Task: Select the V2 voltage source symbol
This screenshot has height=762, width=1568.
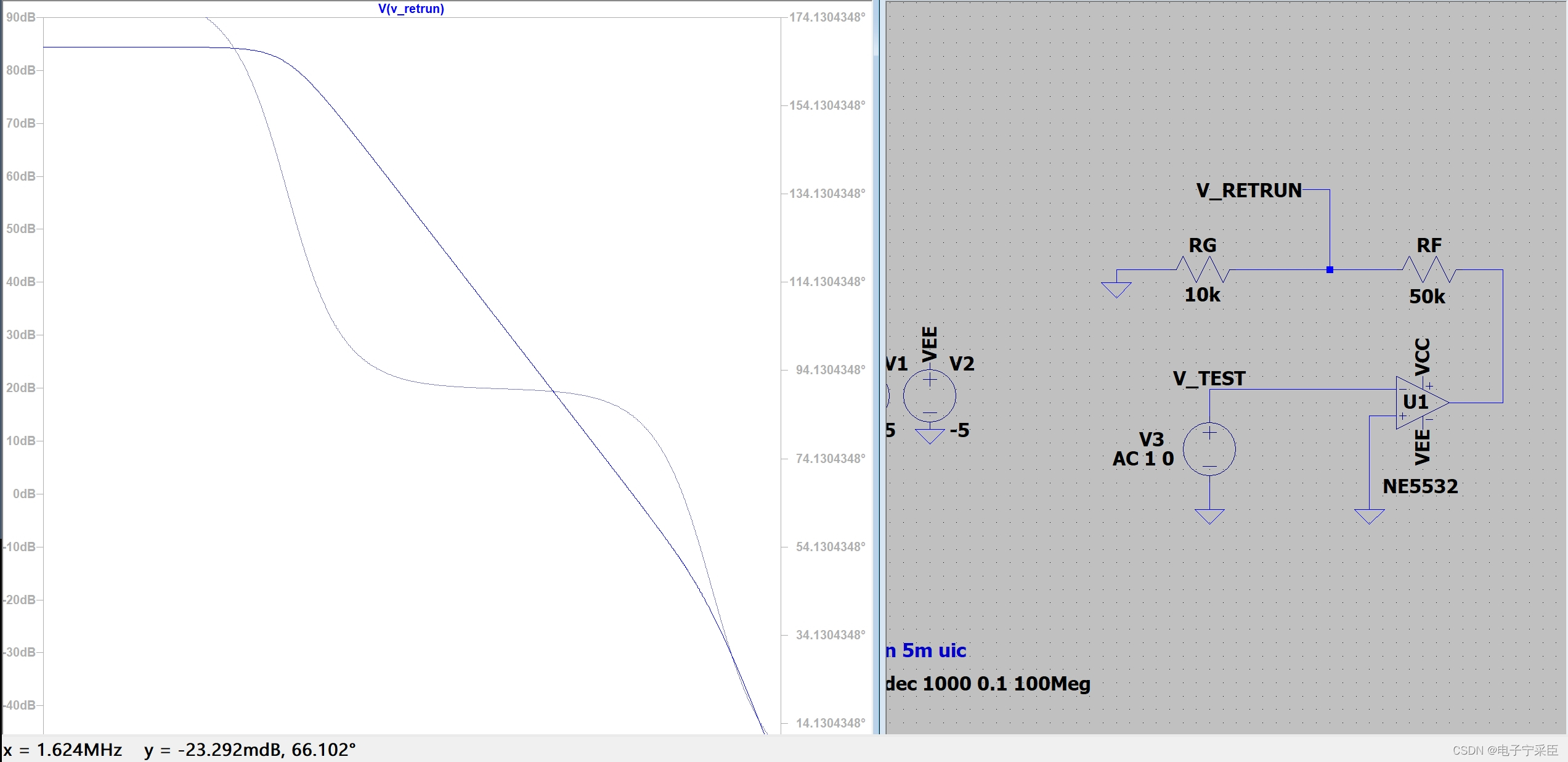Action: click(x=929, y=396)
